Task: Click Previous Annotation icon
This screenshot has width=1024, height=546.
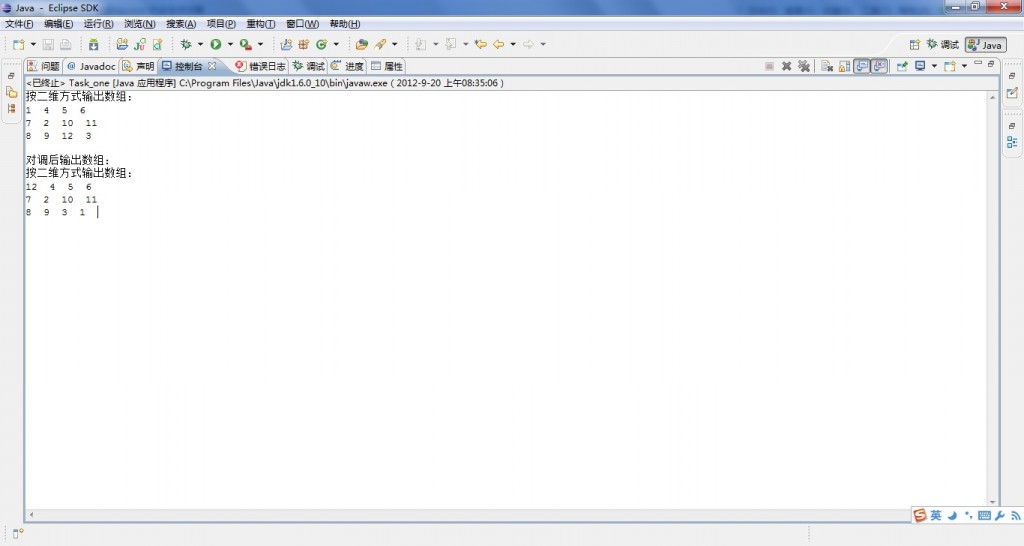Action: pos(451,44)
